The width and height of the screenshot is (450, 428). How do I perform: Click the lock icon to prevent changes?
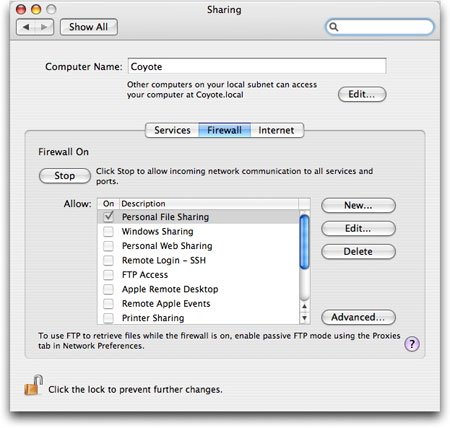pos(33,385)
